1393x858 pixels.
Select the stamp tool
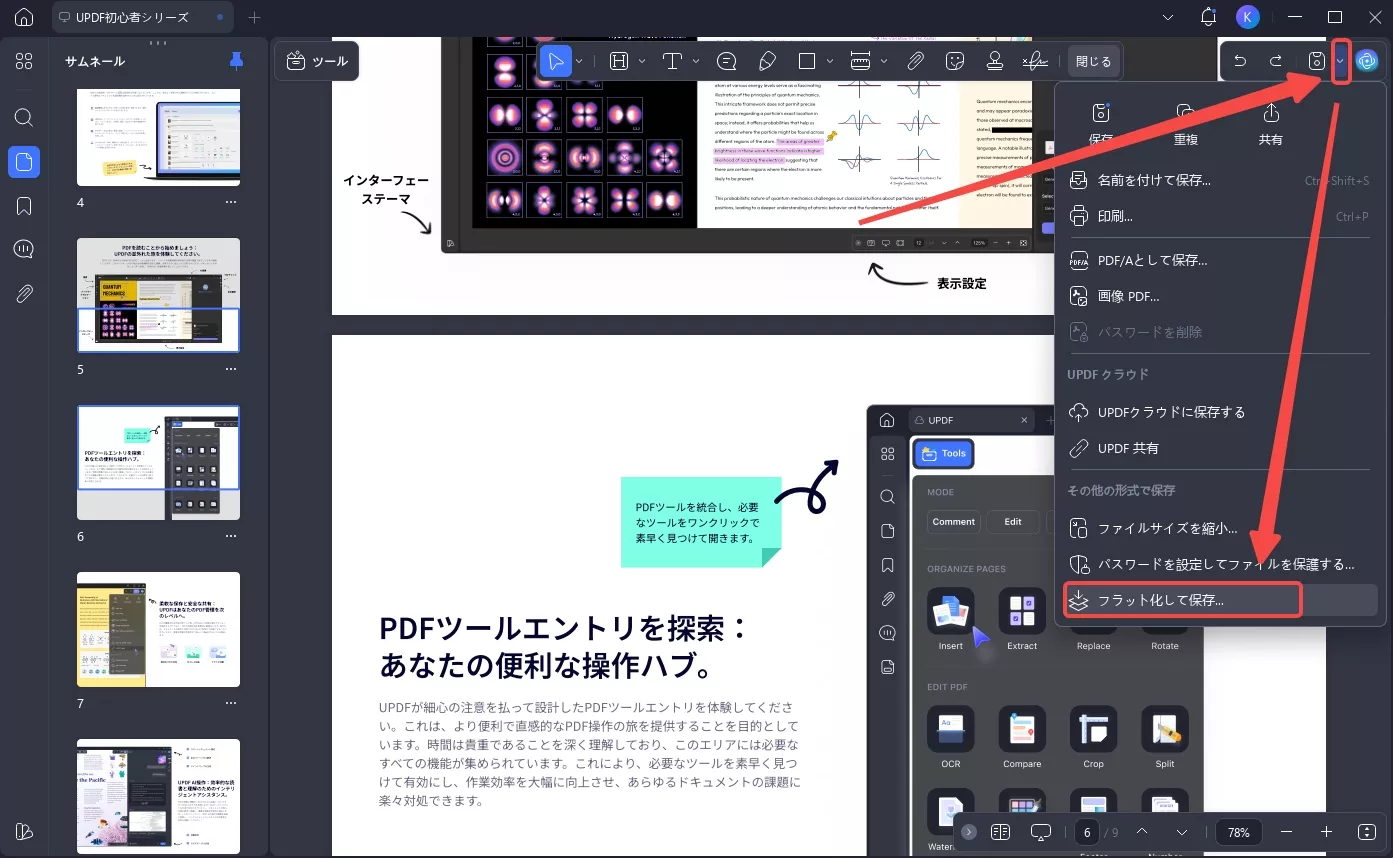pos(995,61)
